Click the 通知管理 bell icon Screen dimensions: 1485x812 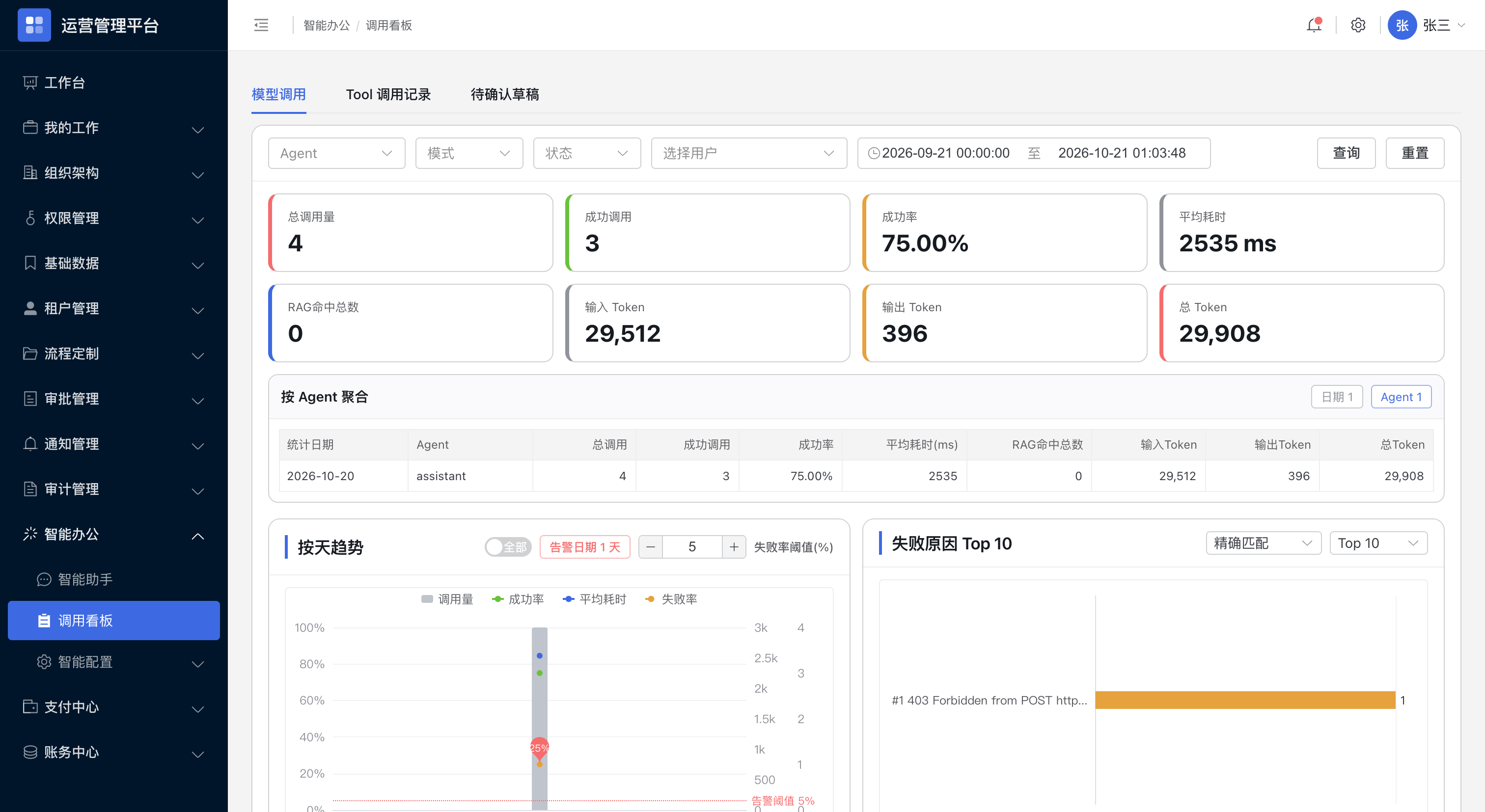tap(30, 444)
